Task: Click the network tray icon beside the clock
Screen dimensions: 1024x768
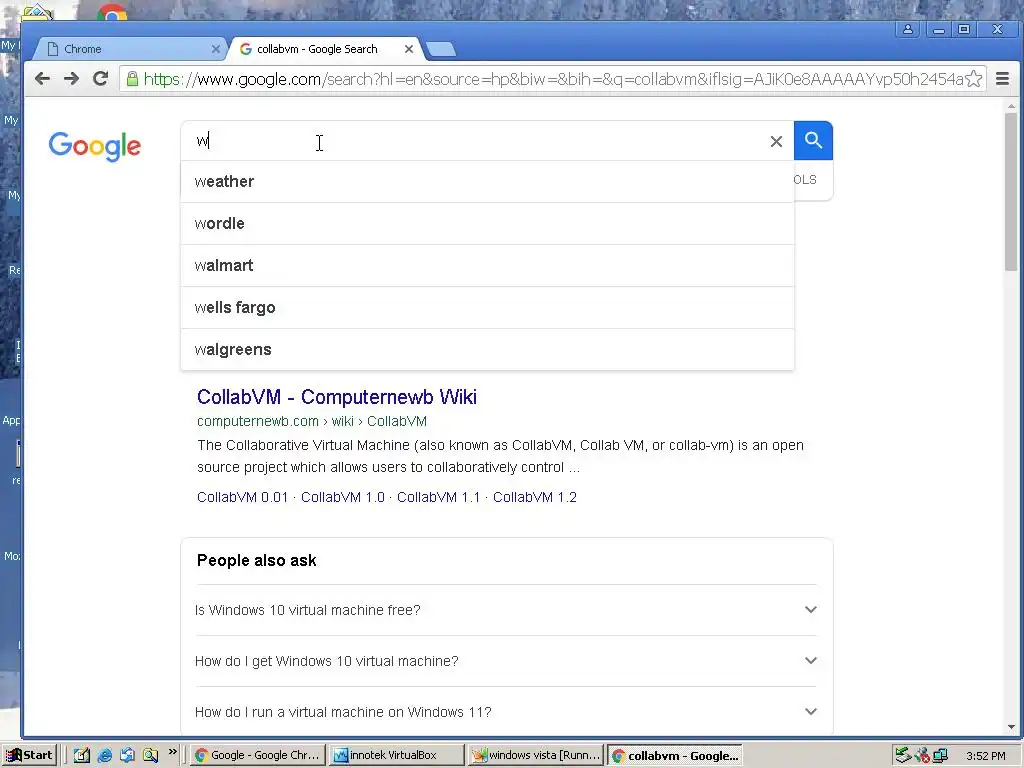Action: click(x=940, y=756)
